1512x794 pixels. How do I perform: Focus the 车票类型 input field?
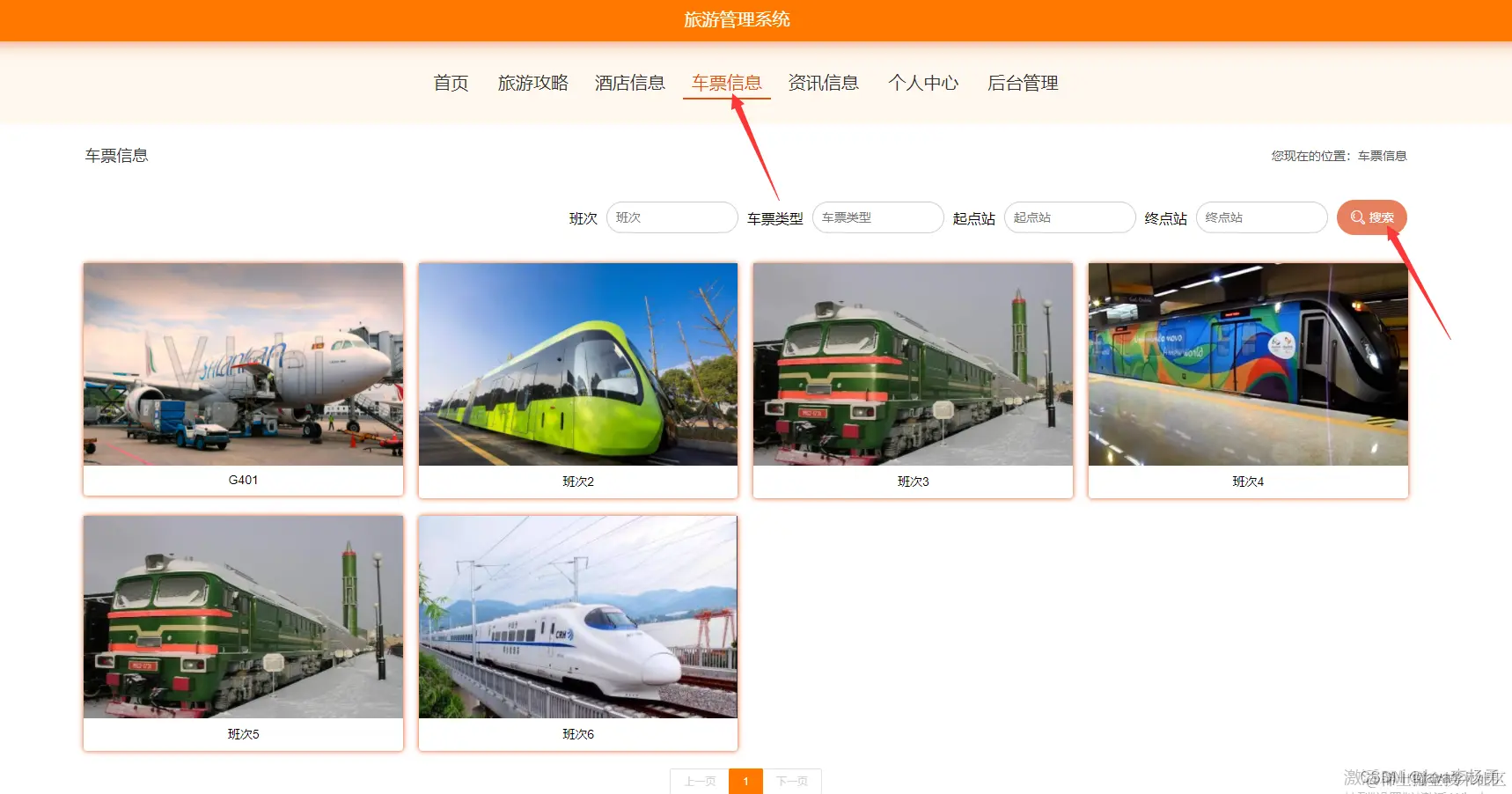[877, 217]
